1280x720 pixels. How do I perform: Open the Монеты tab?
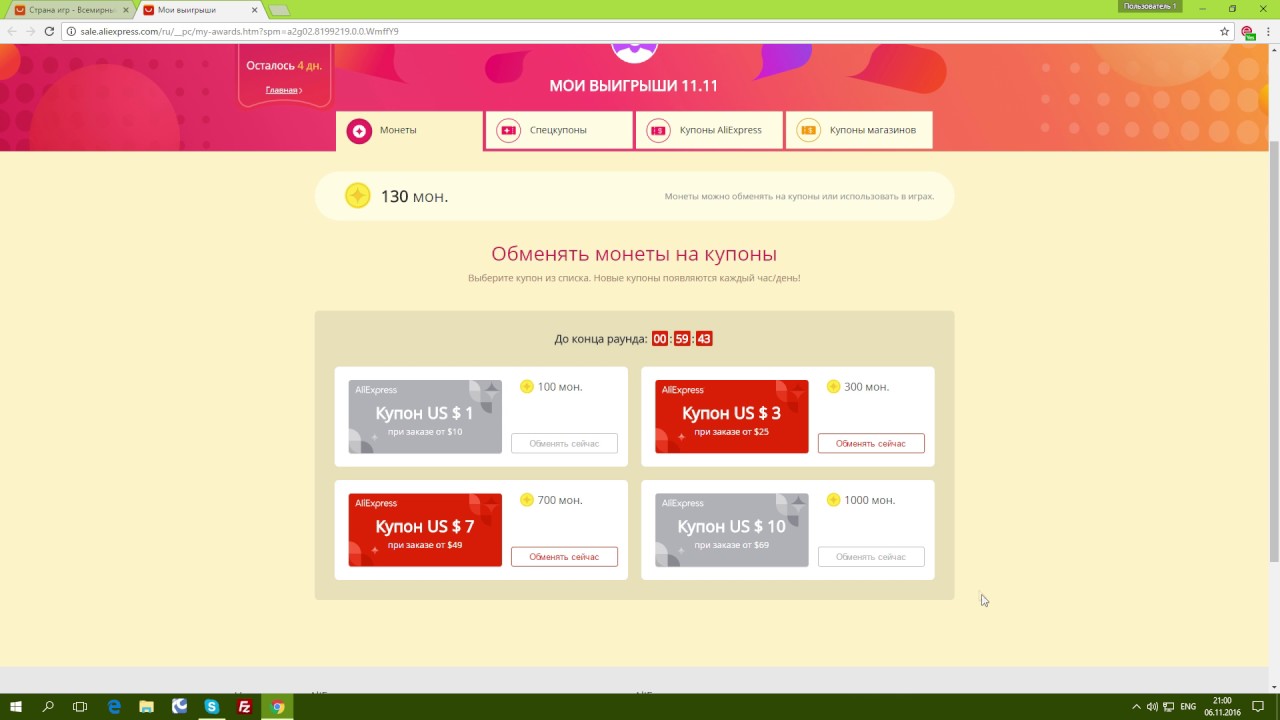(409, 131)
